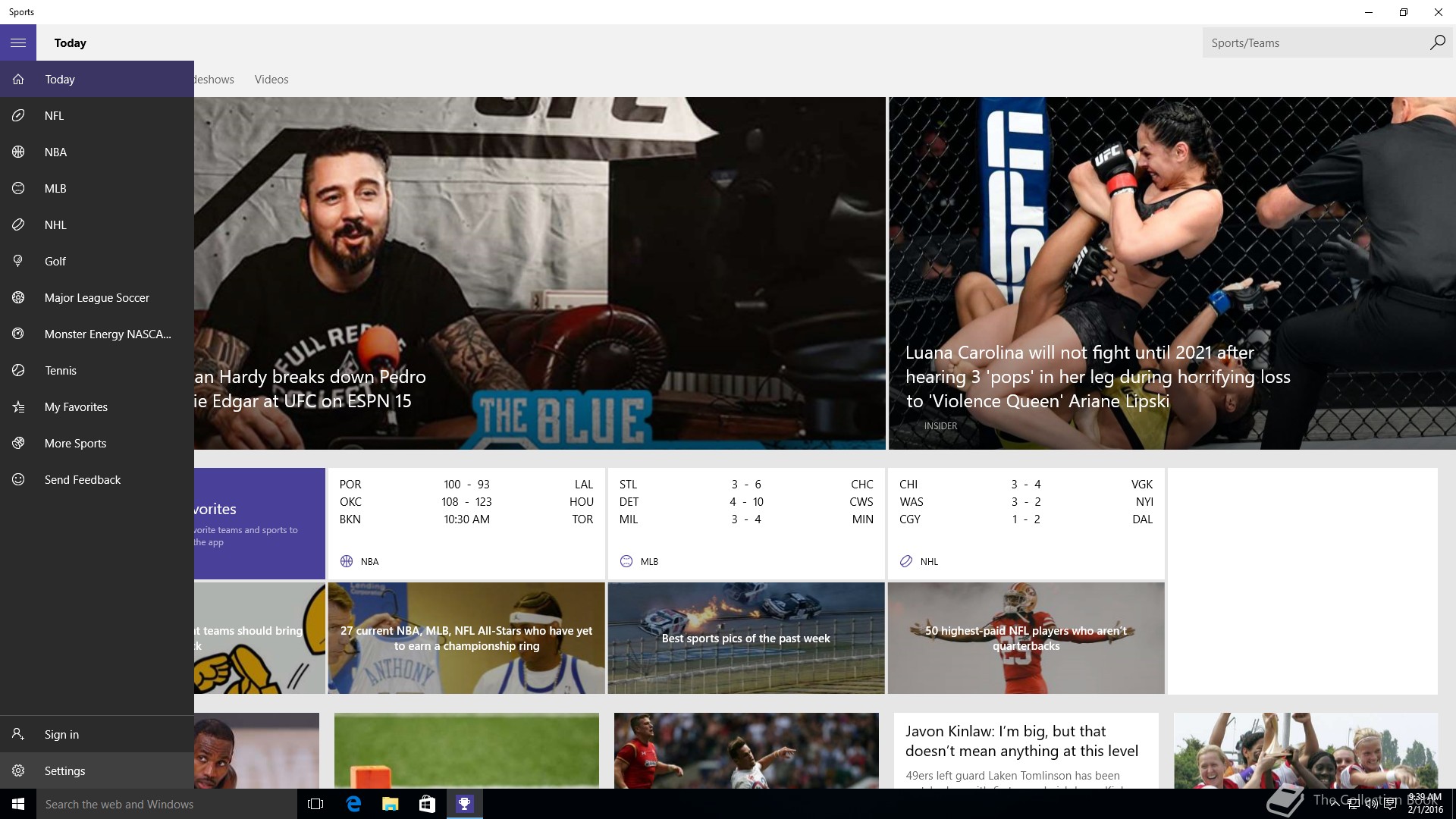1456x819 pixels.
Task: Click the MIL 3 - 4 MIN score
Action: [x=746, y=519]
